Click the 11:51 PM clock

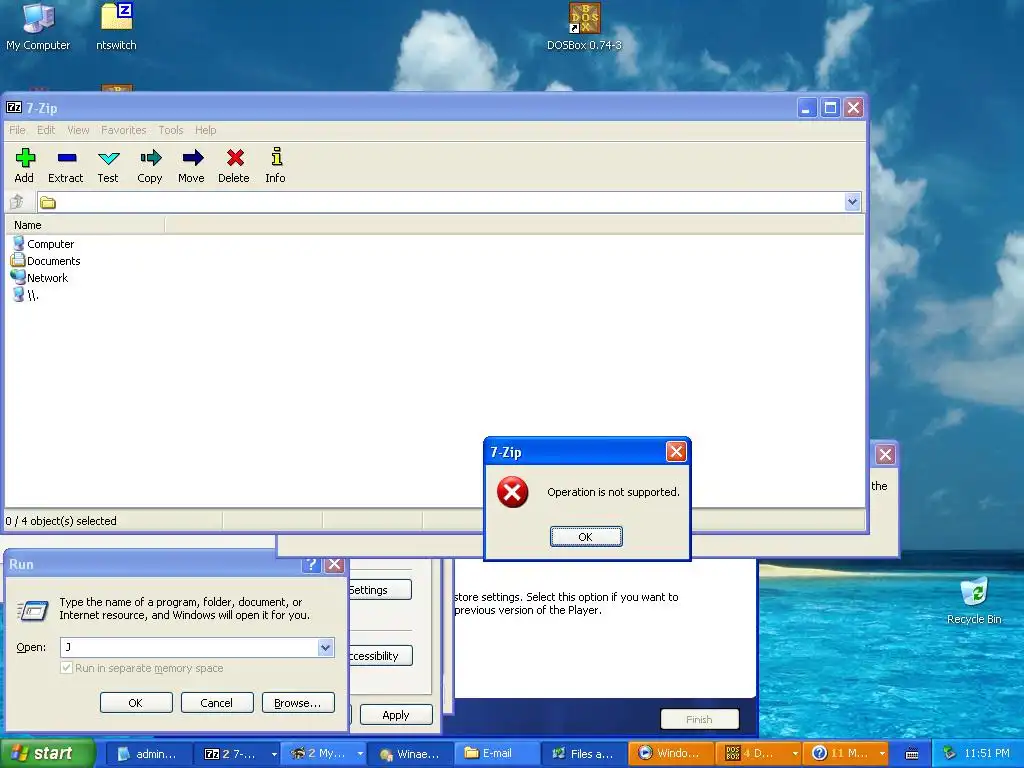click(x=987, y=753)
